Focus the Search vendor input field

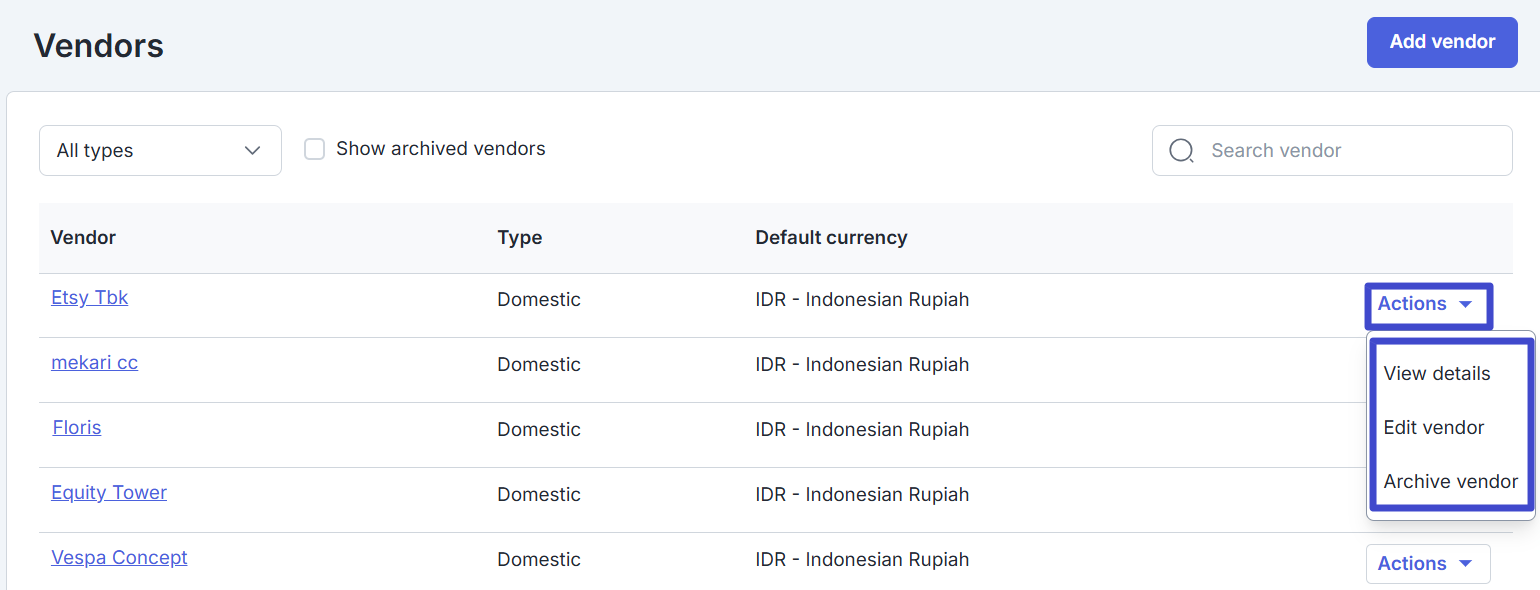point(1350,151)
